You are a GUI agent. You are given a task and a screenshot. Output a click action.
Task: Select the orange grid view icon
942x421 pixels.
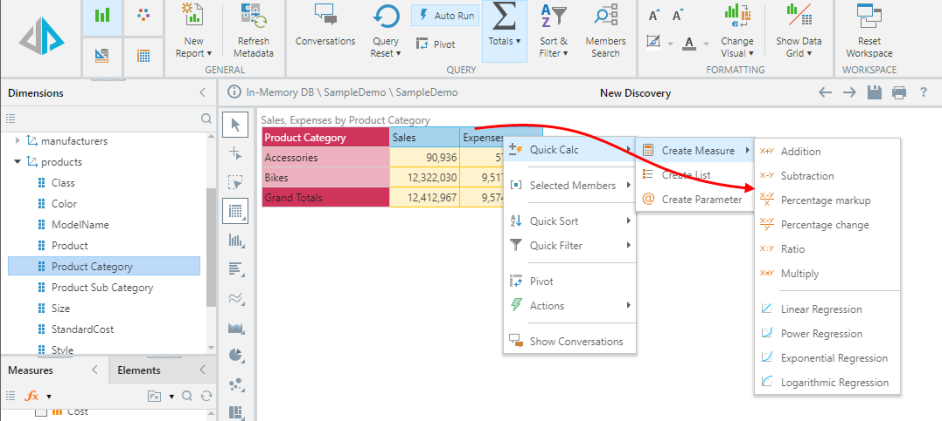pyautogui.click(x=143, y=56)
